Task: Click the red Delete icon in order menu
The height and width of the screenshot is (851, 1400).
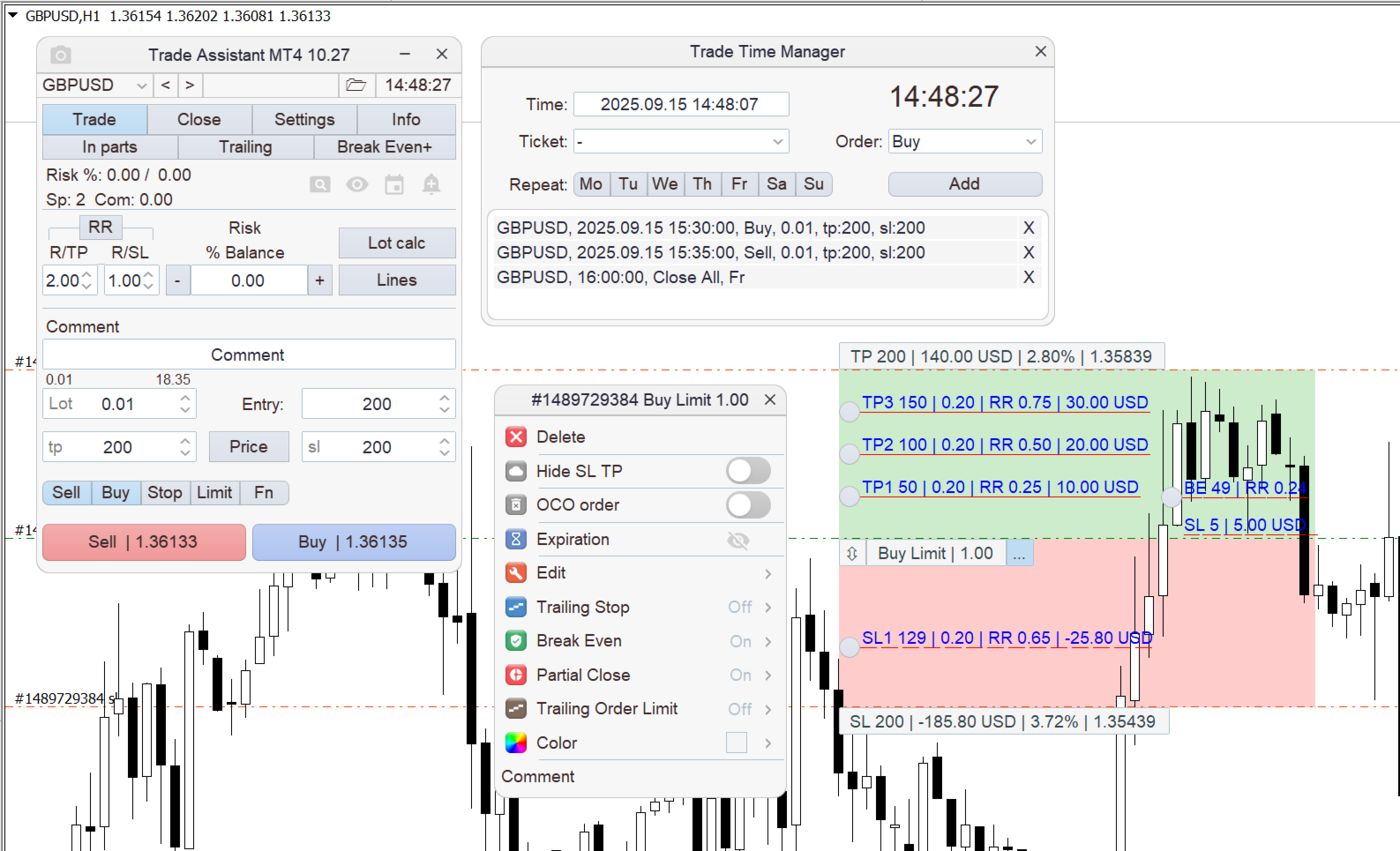Action: coord(516,437)
